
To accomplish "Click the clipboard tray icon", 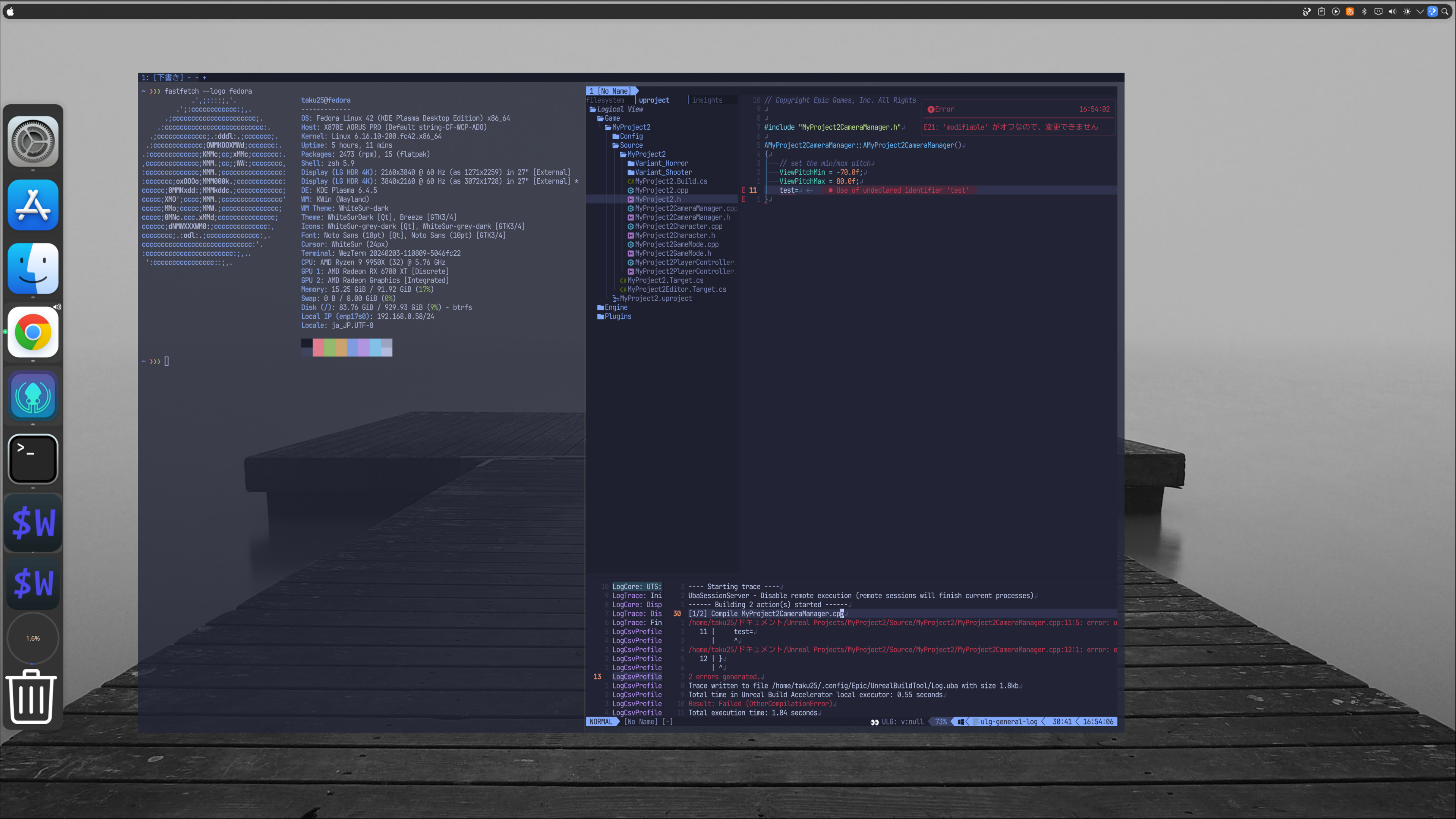I will (1322, 11).
